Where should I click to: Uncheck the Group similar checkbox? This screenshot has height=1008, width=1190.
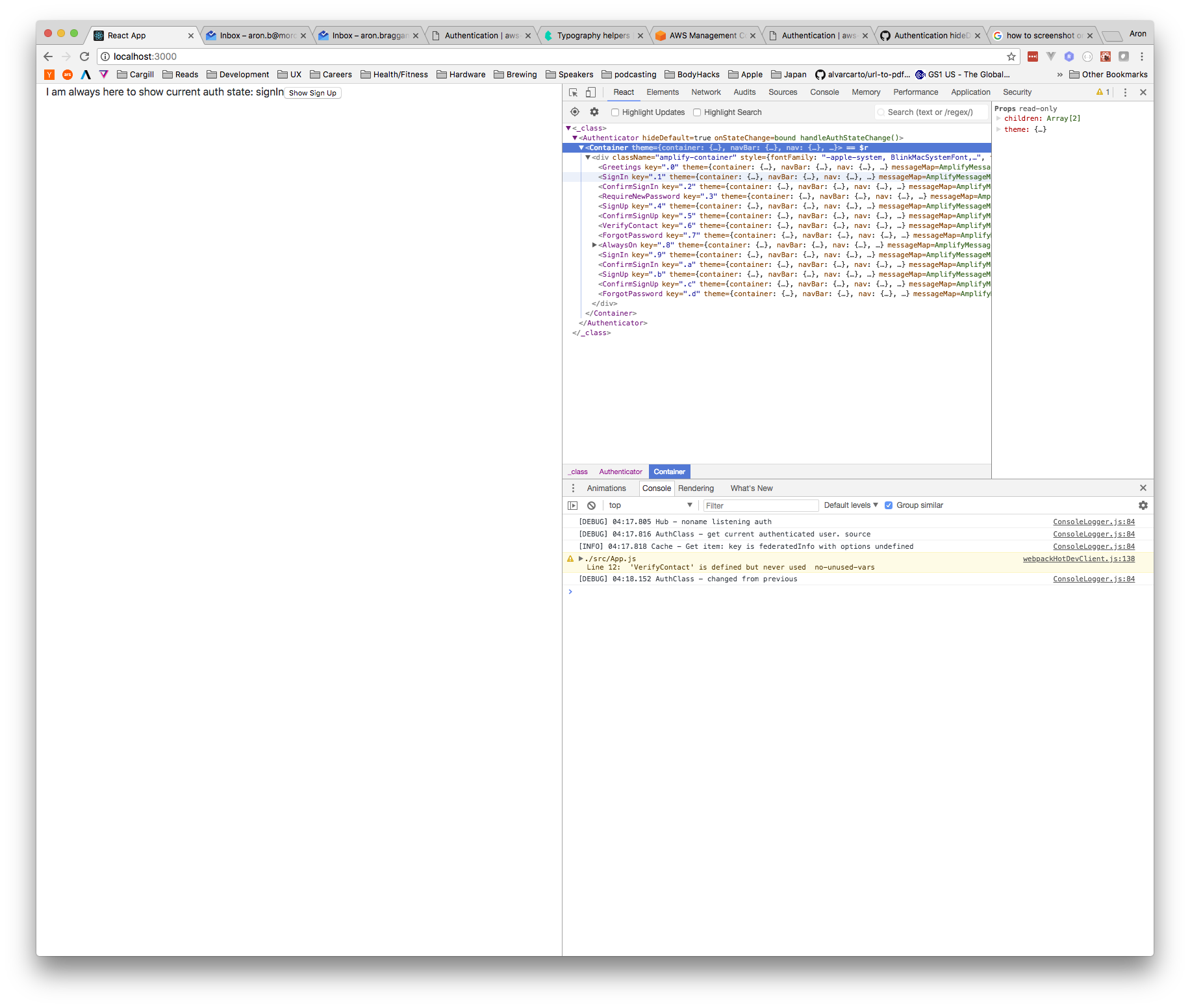pos(889,505)
